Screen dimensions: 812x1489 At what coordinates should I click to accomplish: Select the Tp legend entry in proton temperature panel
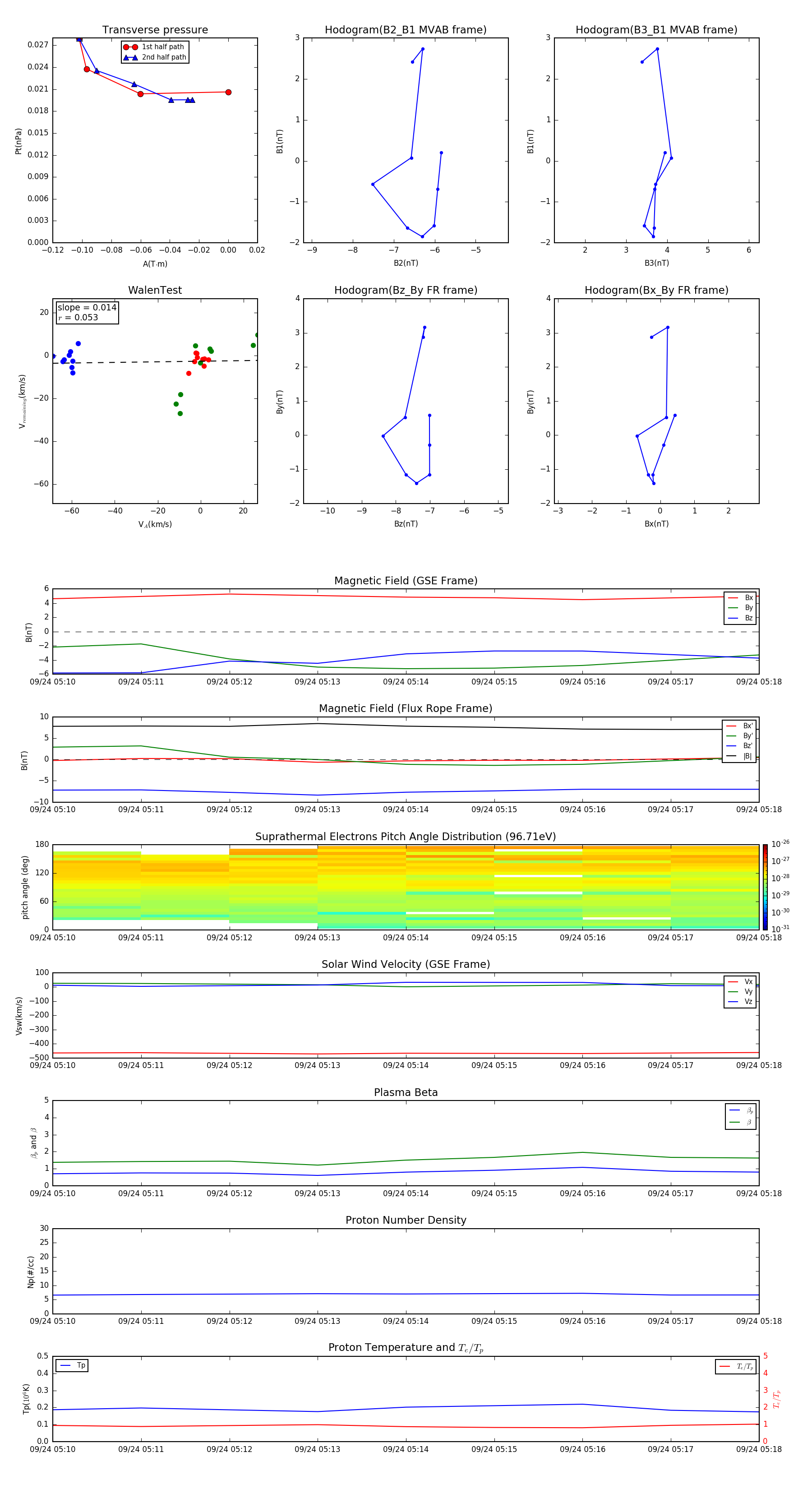pos(72,1365)
